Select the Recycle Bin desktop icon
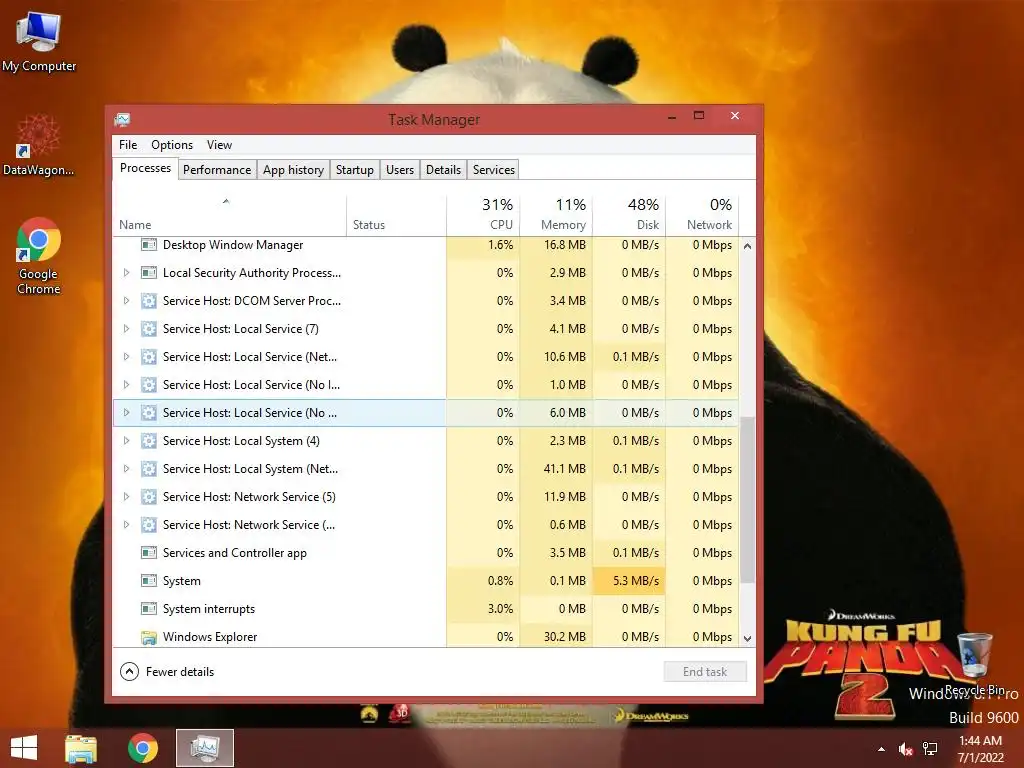Screen dimensions: 1024x768 tap(974, 663)
